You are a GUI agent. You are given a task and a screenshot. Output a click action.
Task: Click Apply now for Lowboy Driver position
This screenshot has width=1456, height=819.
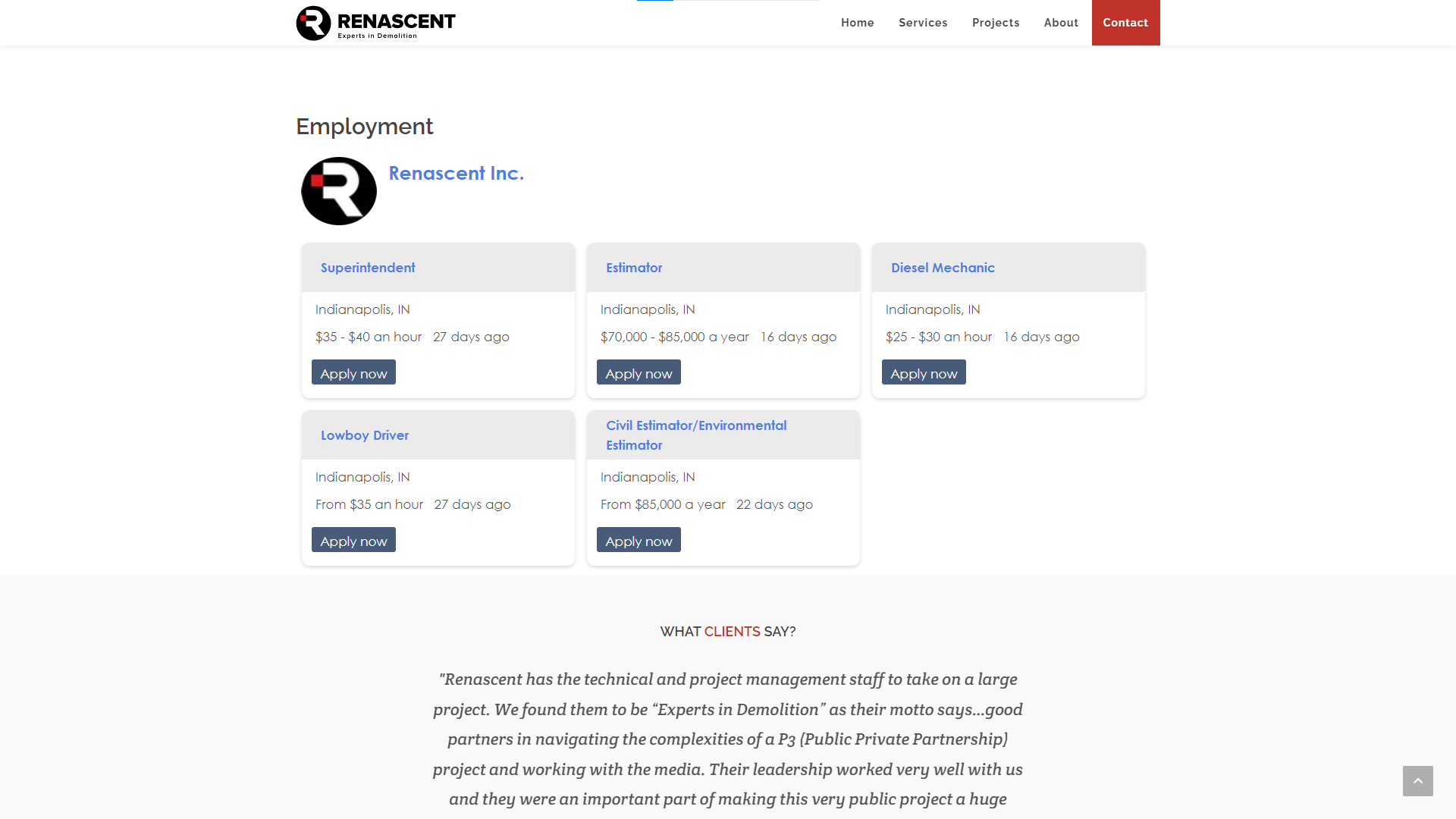pos(353,540)
